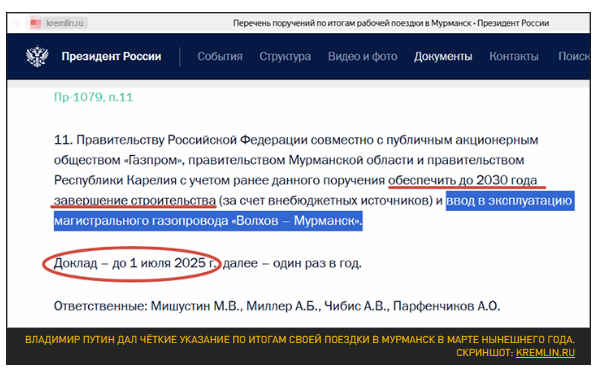
Task: Click the kremlin.ru site favicon
Action: point(36,23)
